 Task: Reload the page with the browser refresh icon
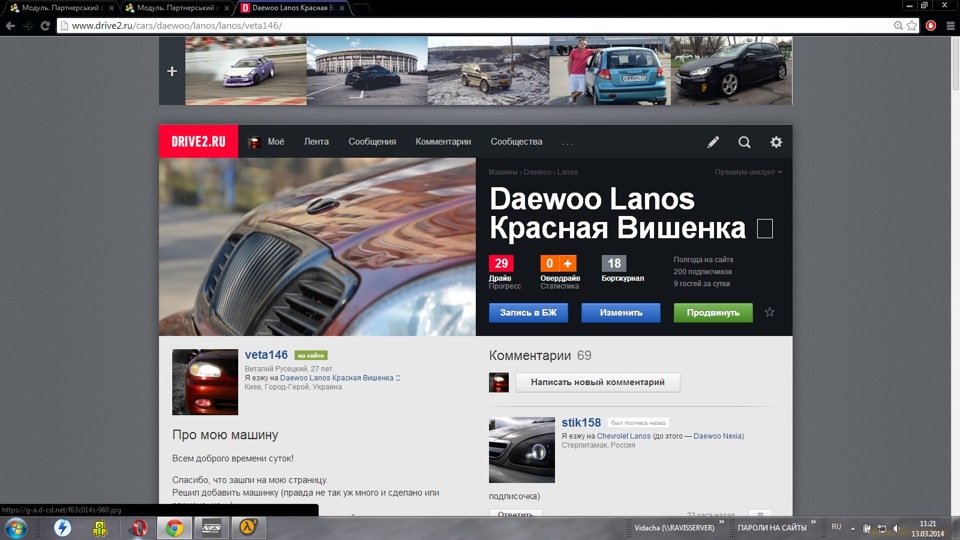(x=45, y=26)
